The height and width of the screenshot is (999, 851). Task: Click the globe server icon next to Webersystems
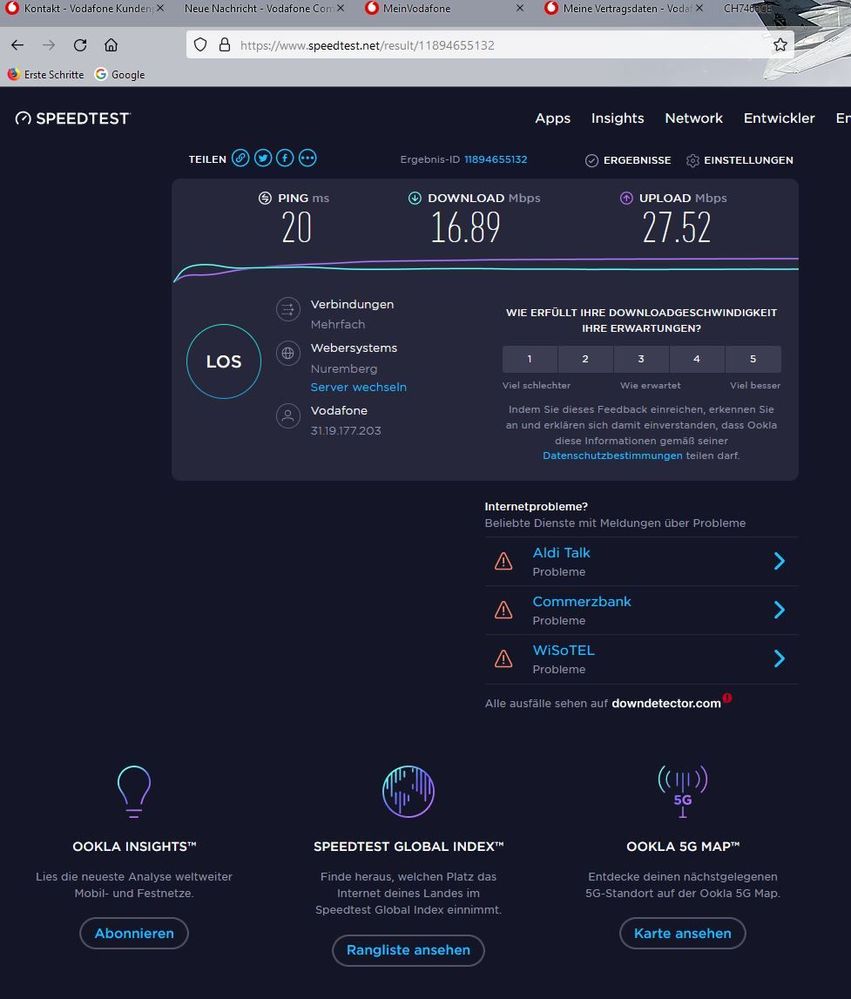point(288,353)
